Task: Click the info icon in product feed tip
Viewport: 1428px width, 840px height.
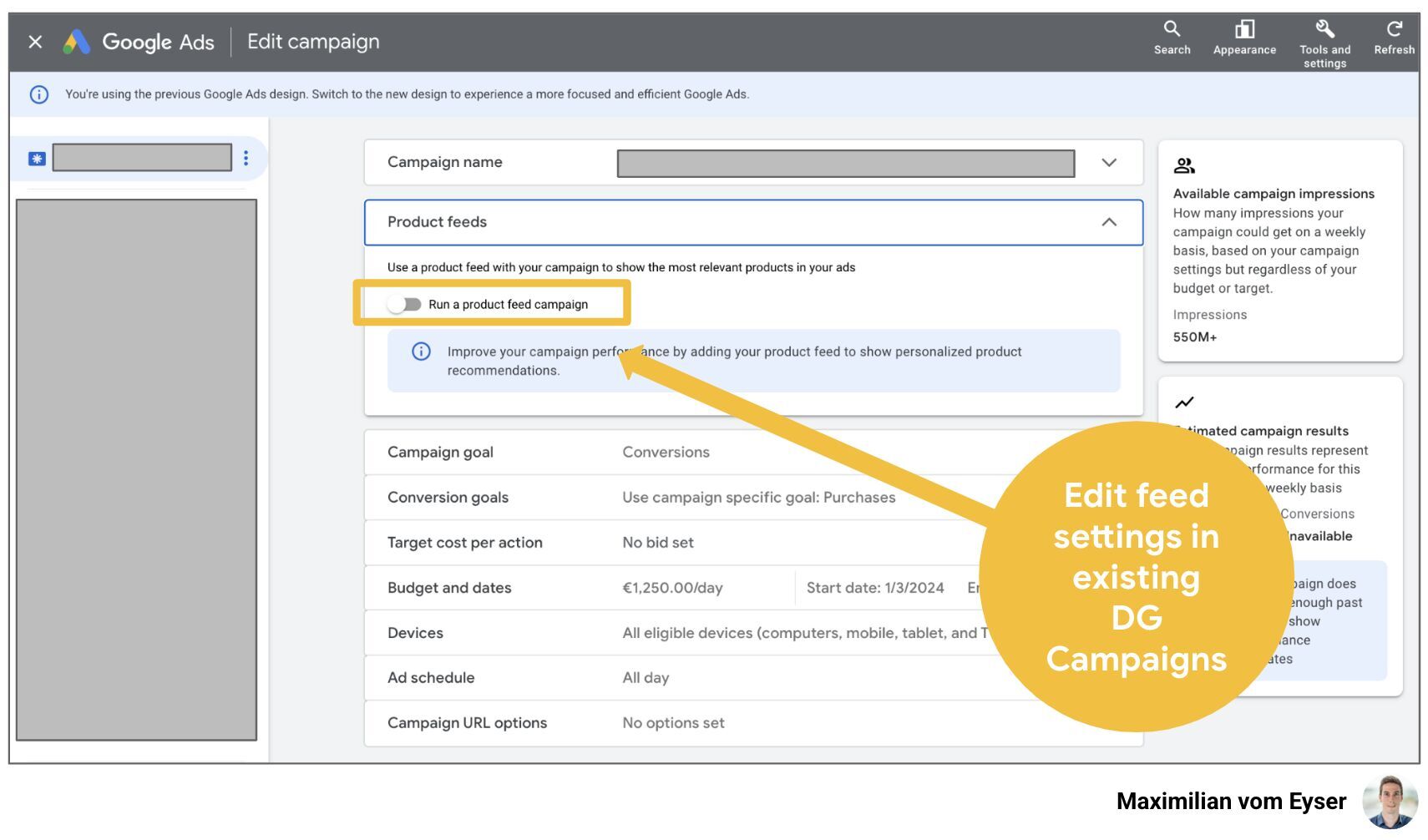Action: point(422,352)
